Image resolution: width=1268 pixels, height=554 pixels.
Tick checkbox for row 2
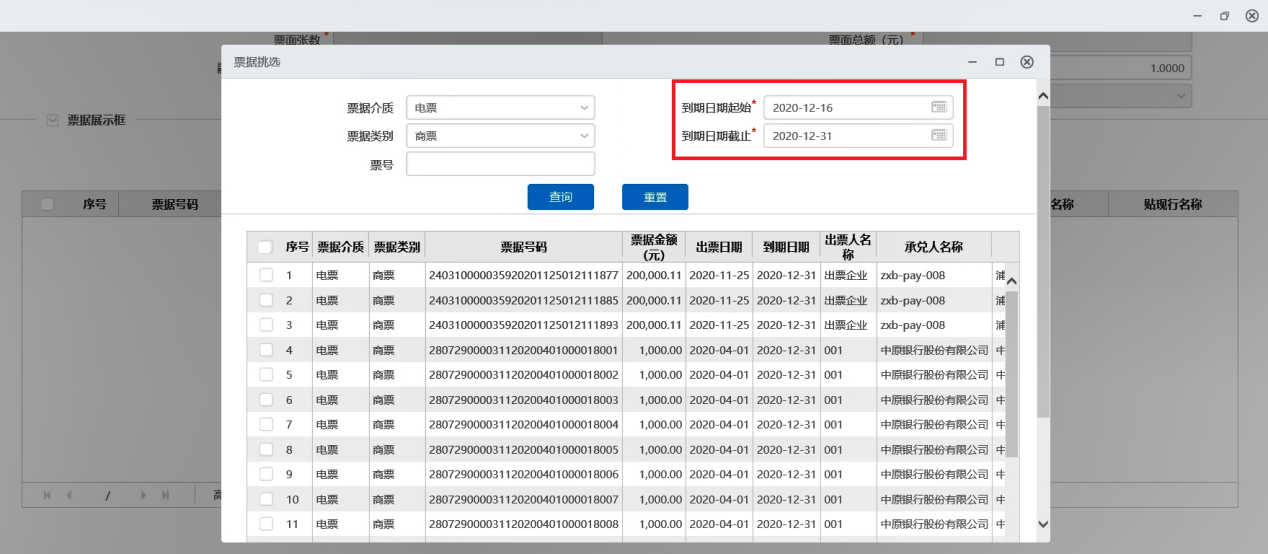pos(266,300)
